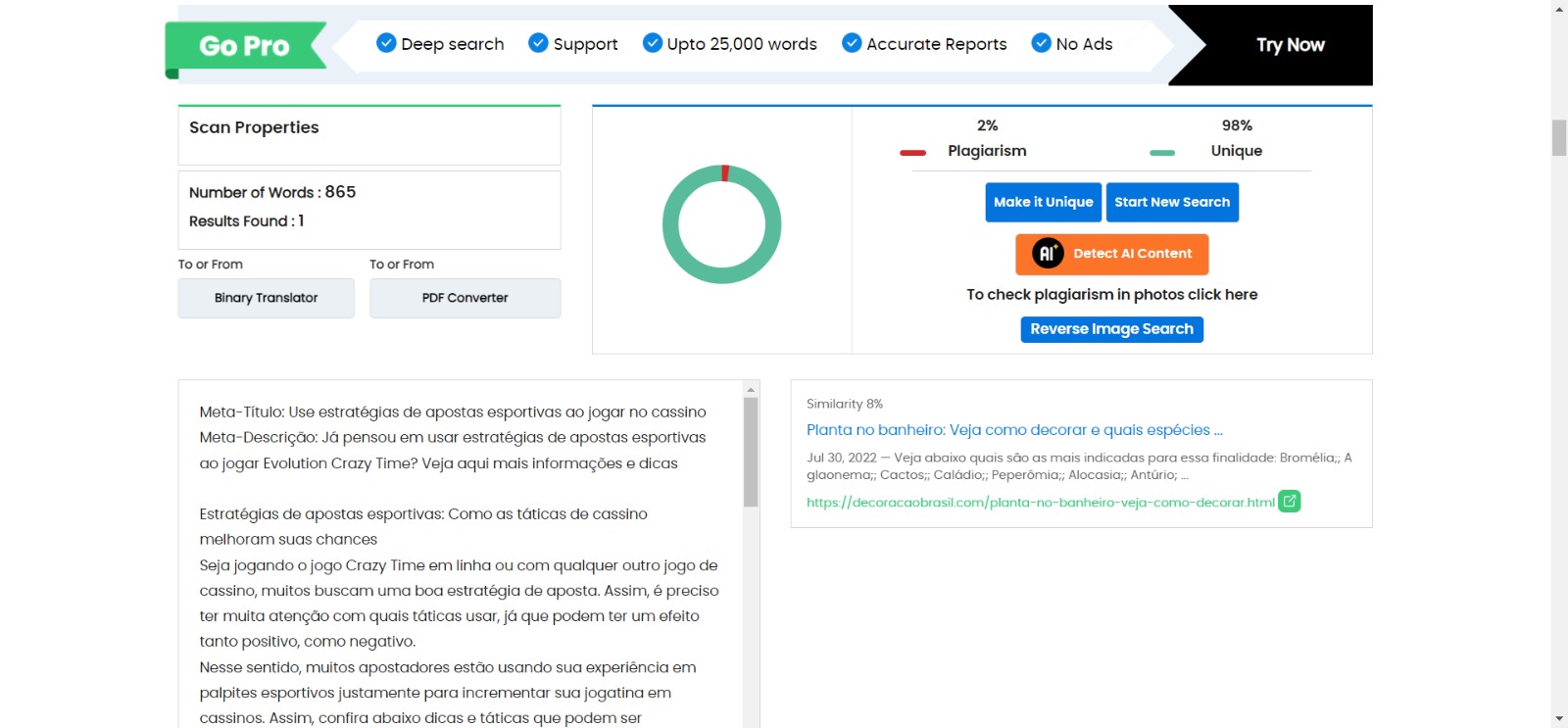Screen dimensions: 1568x728
Task: Open the PDF Converter tool
Action: click(465, 298)
